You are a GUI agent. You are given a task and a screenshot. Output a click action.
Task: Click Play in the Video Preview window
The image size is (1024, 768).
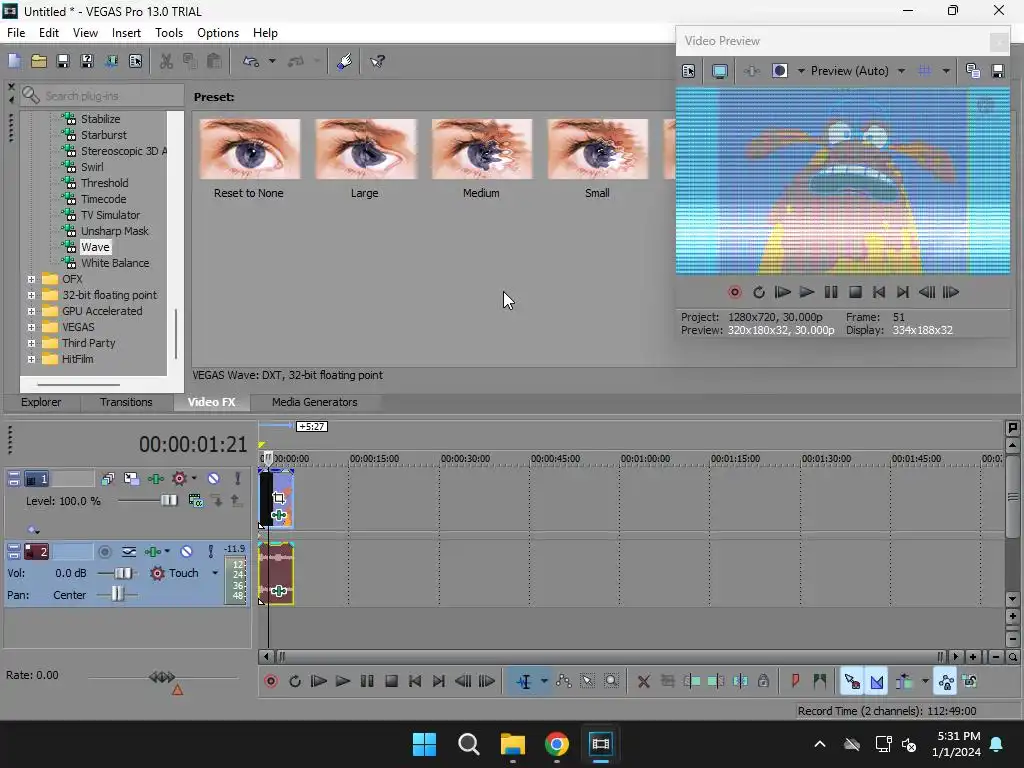tap(807, 292)
